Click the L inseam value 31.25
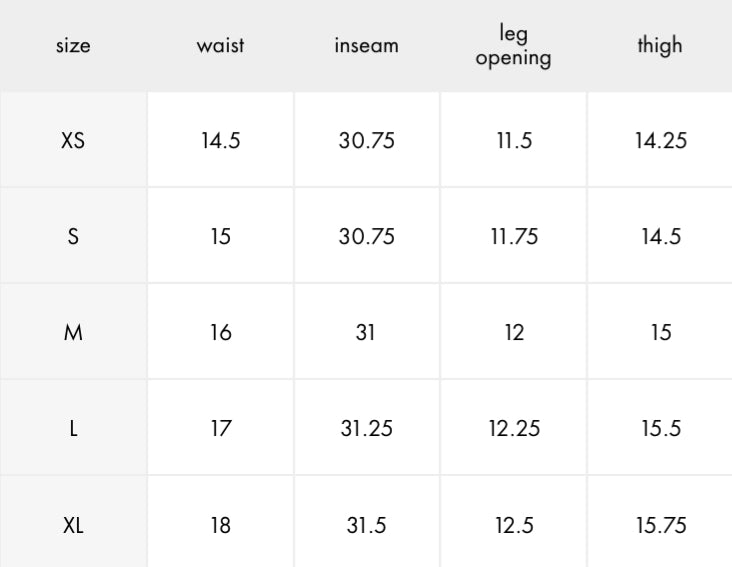Image resolution: width=732 pixels, height=567 pixels. 367,431
